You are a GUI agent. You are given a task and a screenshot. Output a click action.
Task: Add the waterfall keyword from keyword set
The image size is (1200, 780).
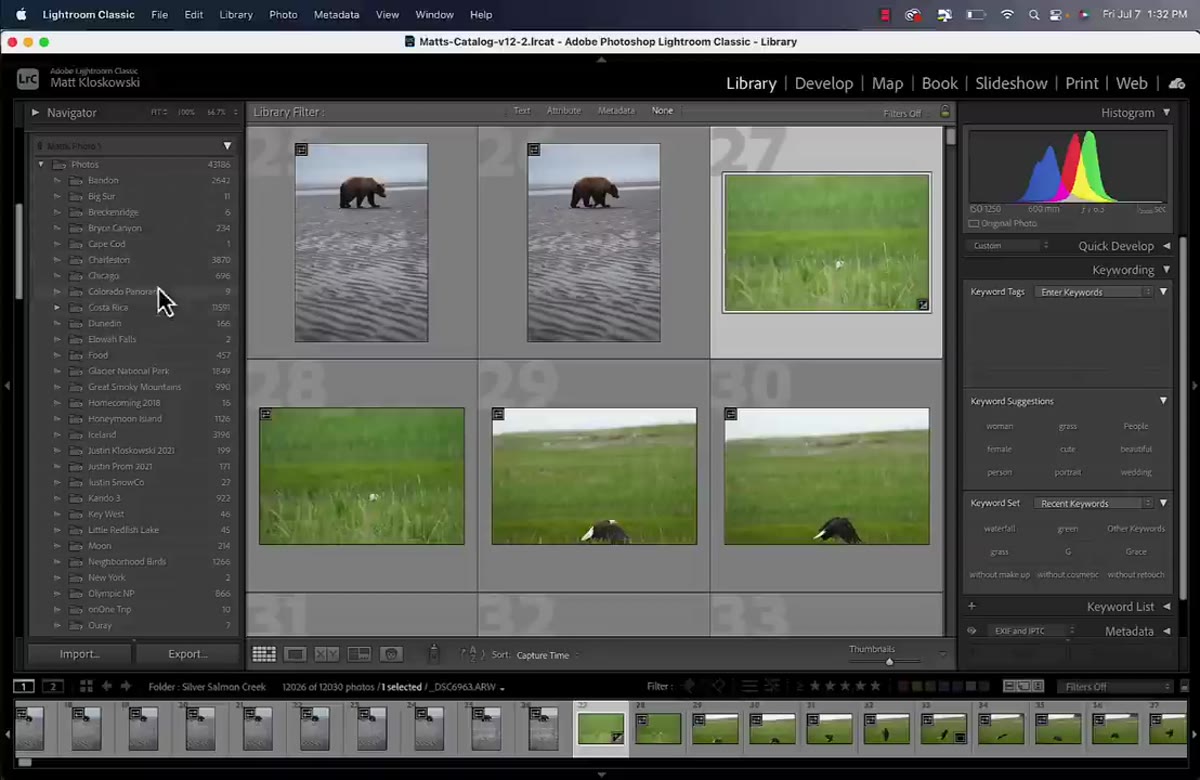[999, 528]
